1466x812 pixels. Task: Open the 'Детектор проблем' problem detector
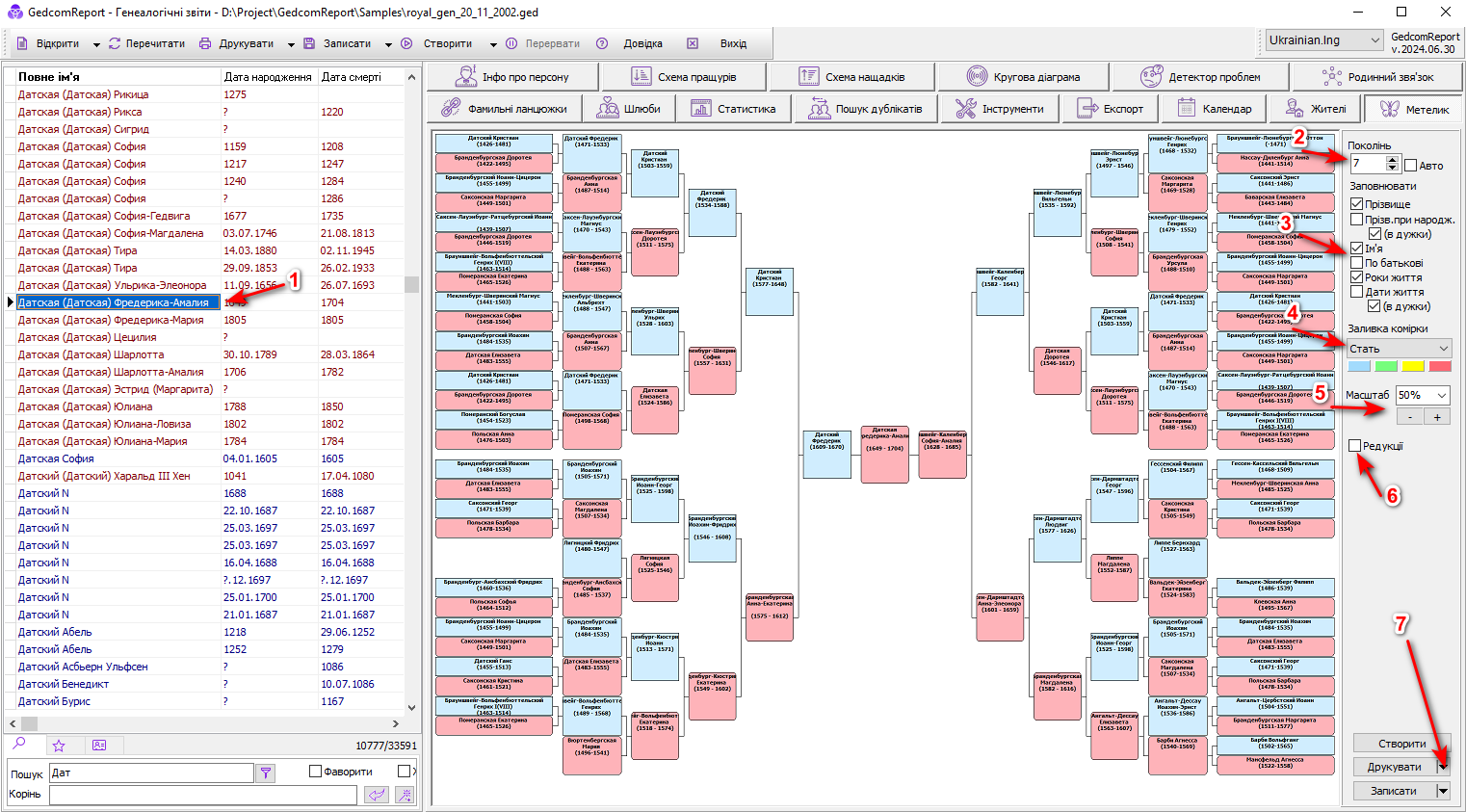click(1200, 77)
